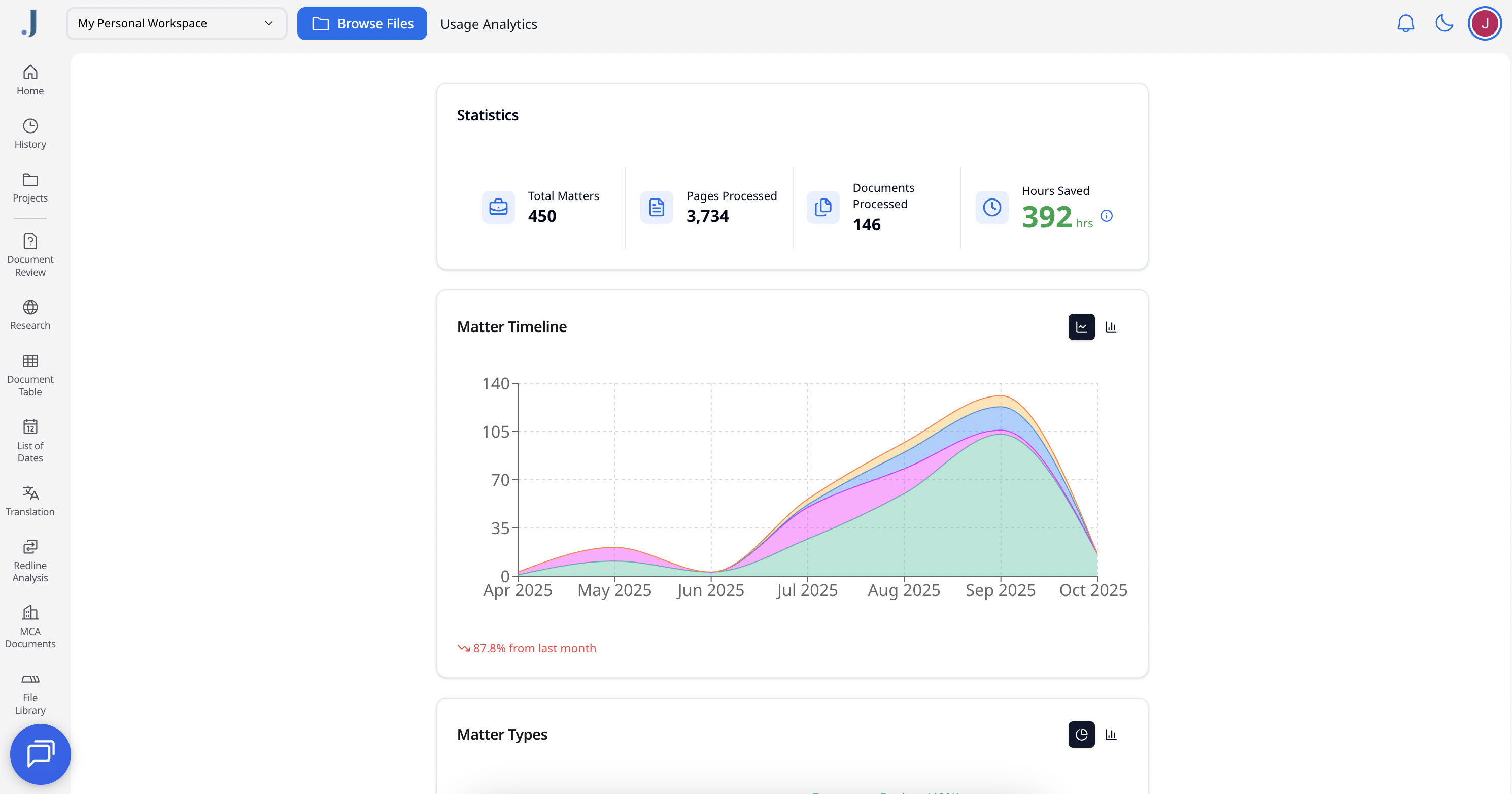Open the File Library icon
Image resolution: width=1512 pixels, height=794 pixels.
click(x=30, y=679)
